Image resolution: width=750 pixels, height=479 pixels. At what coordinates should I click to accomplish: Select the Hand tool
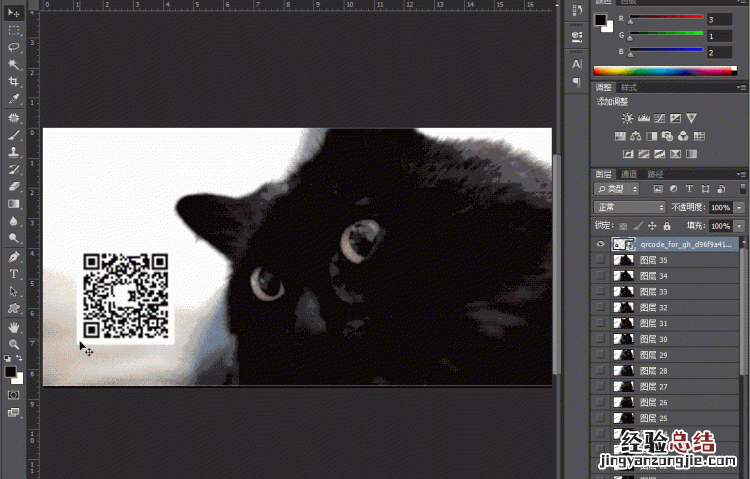[14, 326]
